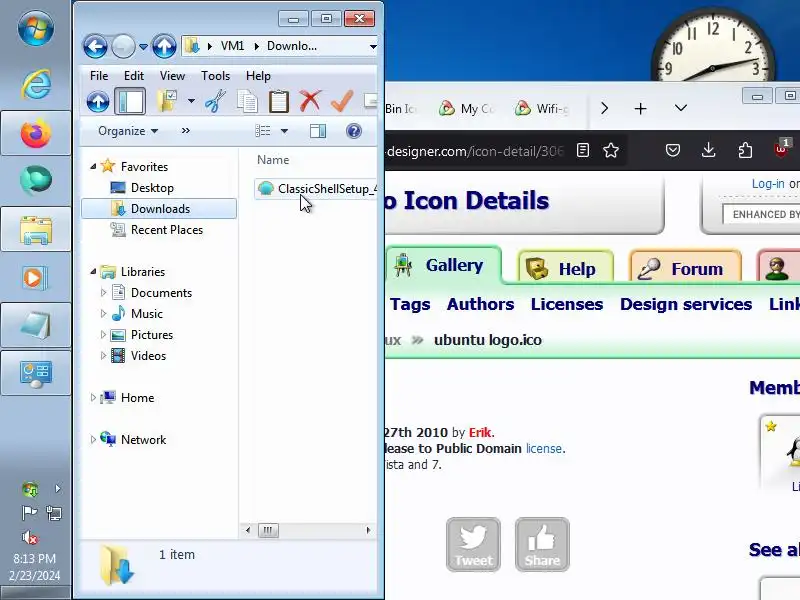Open the Help menu in Explorer
800x600 pixels.
(x=258, y=76)
